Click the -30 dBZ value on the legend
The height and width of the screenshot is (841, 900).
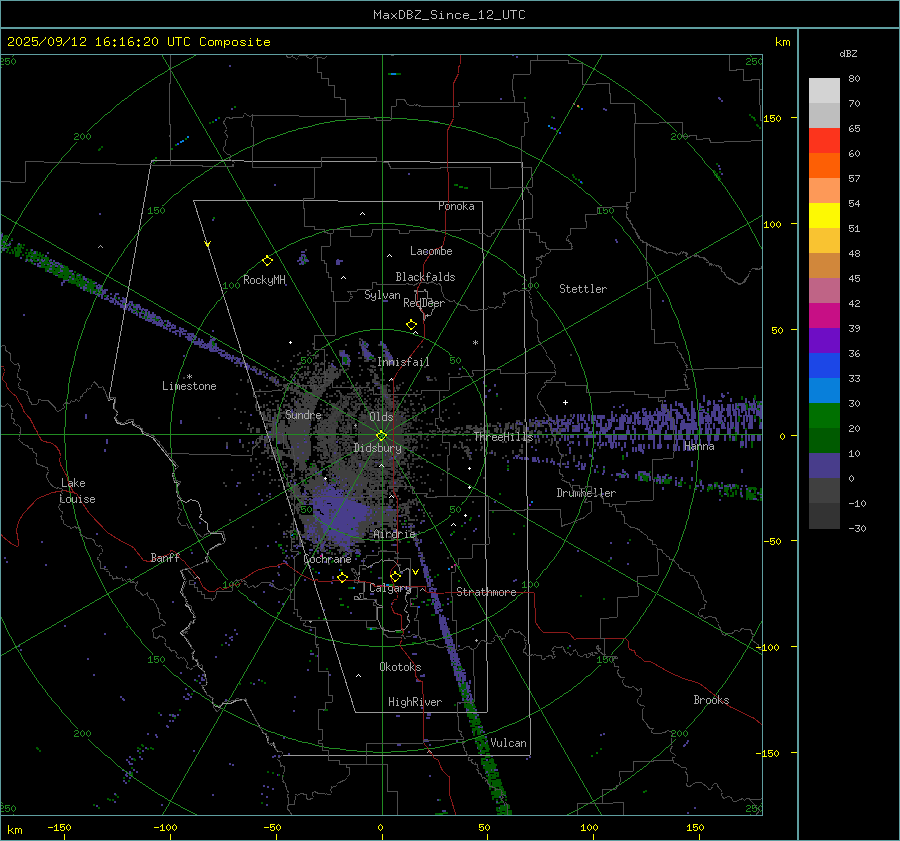pyautogui.click(x=857, y=528)
